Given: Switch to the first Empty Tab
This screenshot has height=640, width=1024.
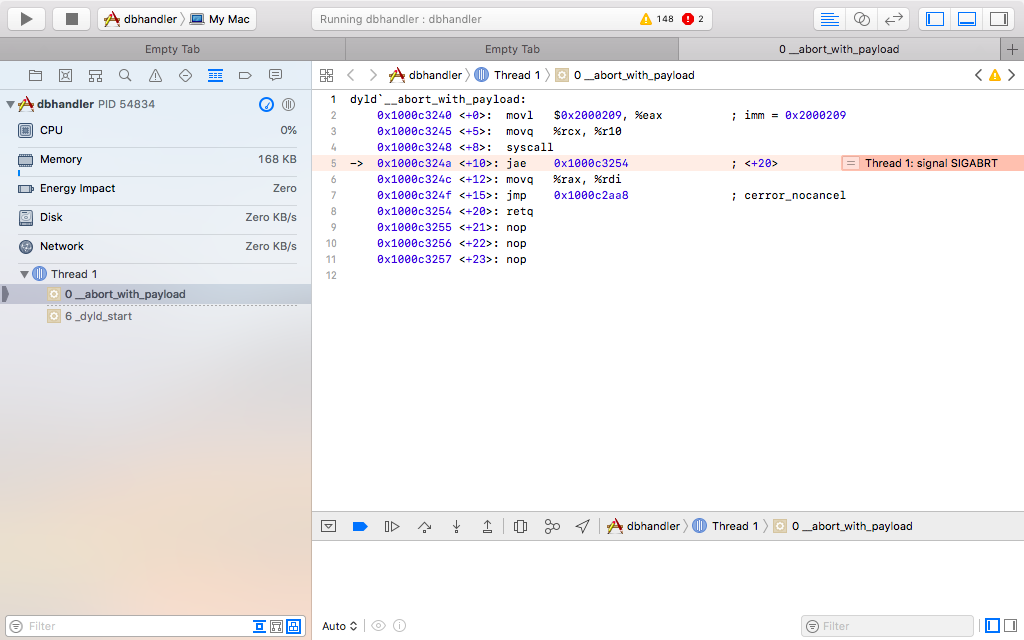Looking at the screenshot, I should [x=174, y=49].
